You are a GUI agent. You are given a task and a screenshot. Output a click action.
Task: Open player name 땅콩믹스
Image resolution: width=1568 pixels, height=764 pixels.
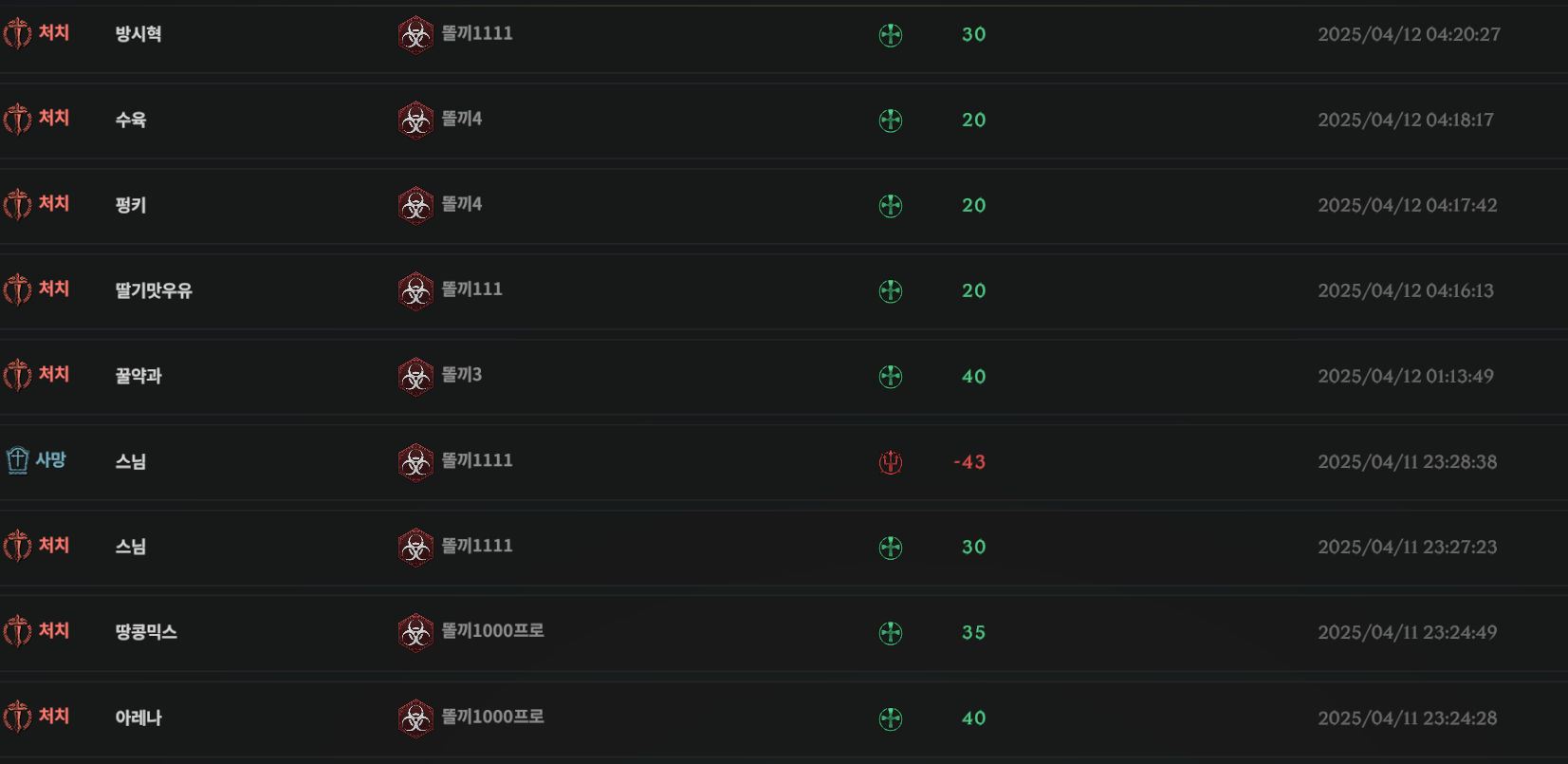point(146,632)
